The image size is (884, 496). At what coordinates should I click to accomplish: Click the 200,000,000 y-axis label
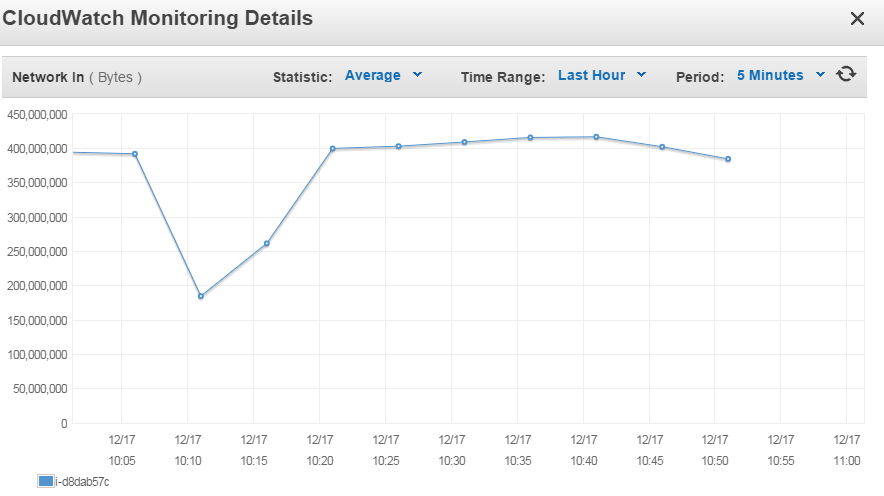pos(37,286)
